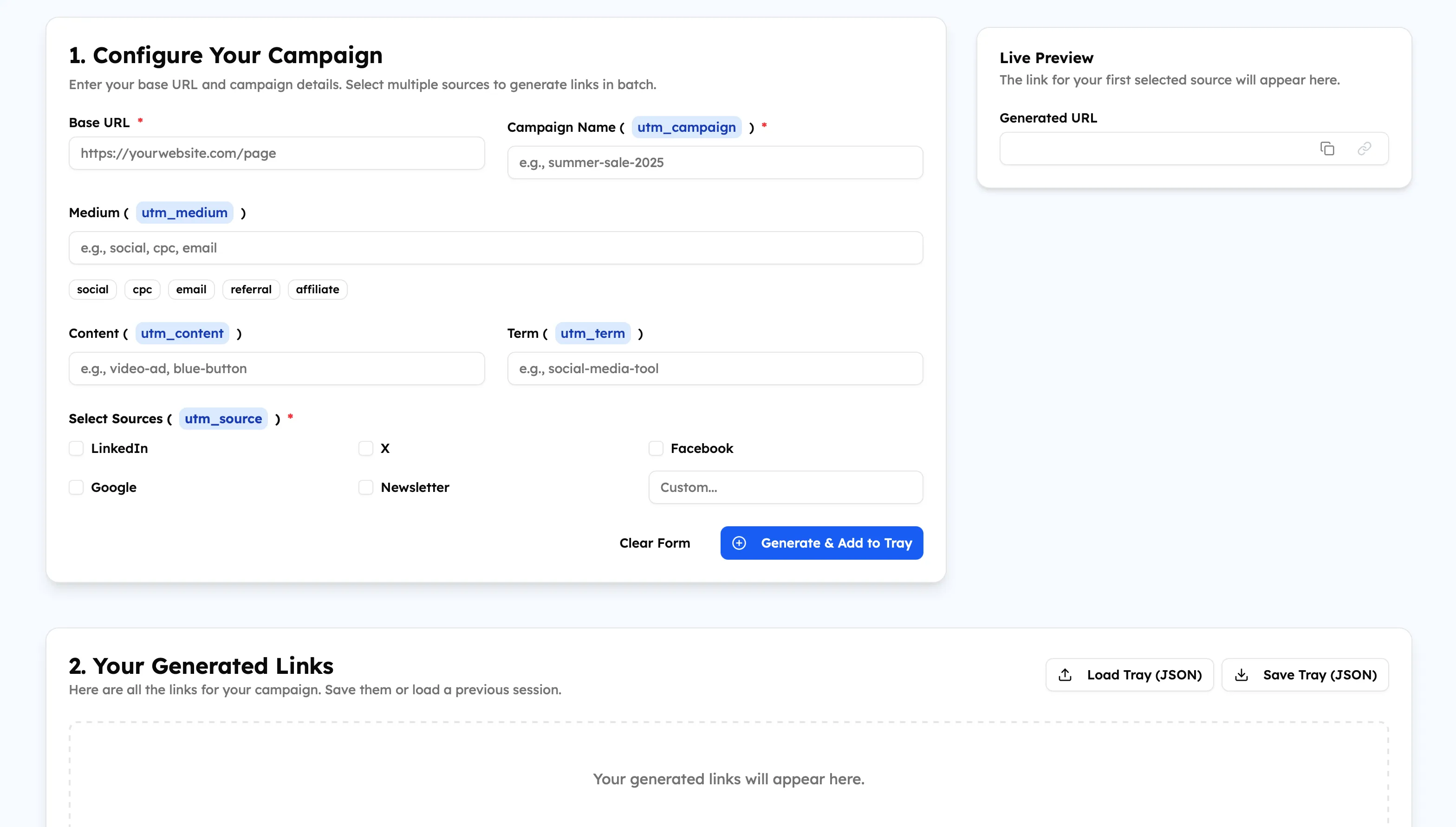Tick the Google source checkbox
The image size is (1456, 827).
(x=76, y=487)
